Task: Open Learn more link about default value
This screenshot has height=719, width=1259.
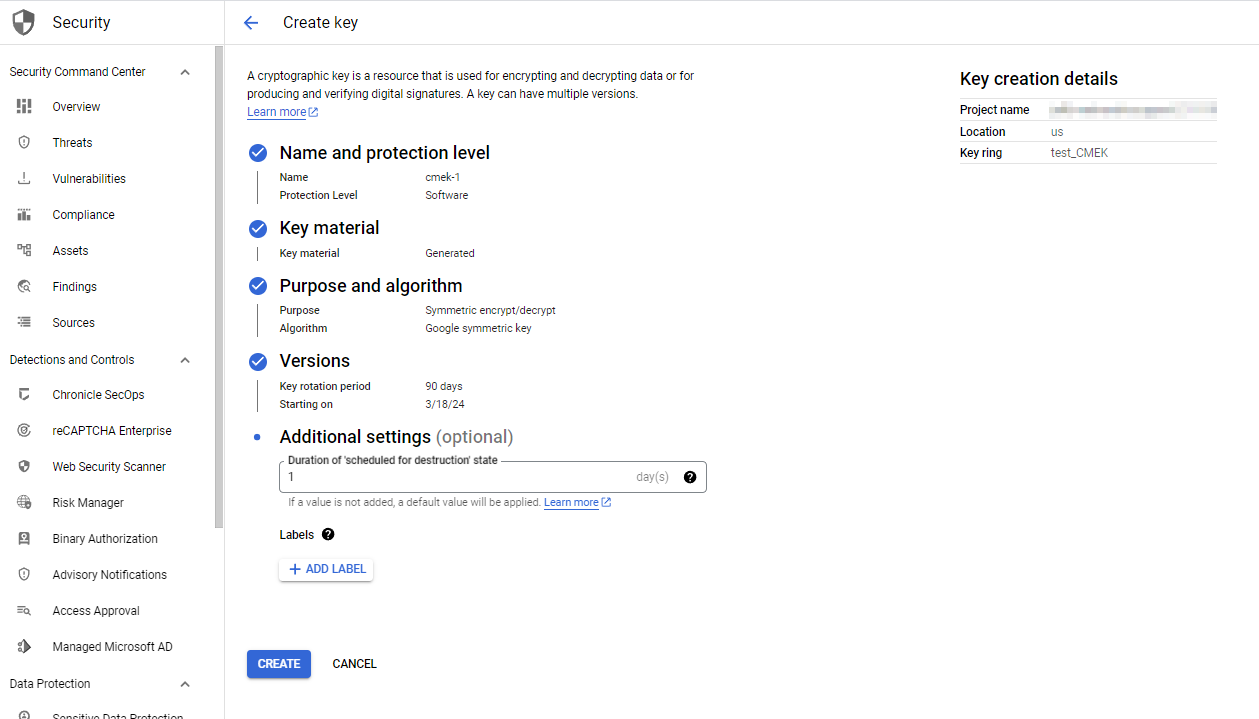Action: (577, 502)
